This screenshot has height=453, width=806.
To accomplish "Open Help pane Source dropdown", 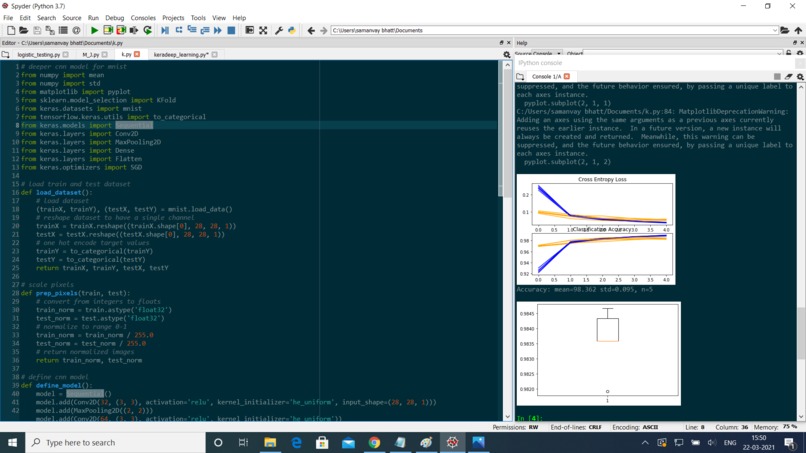I will click(x=547, y=53).
